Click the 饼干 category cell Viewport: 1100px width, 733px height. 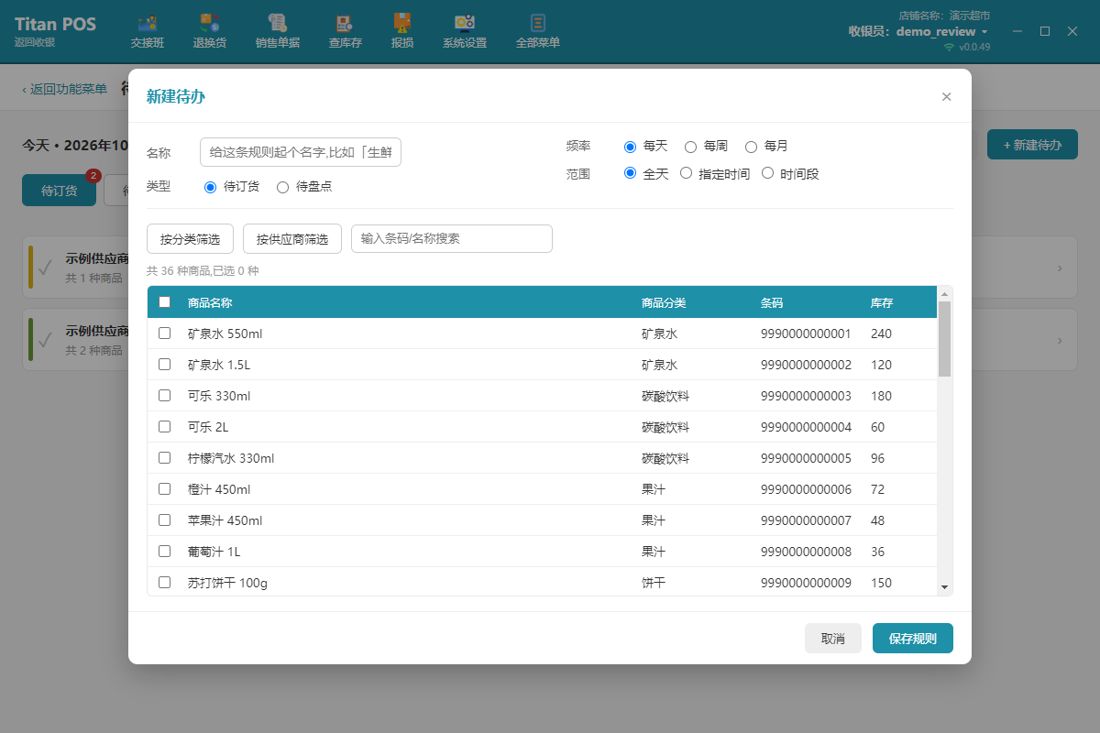[x=653, y=583]
